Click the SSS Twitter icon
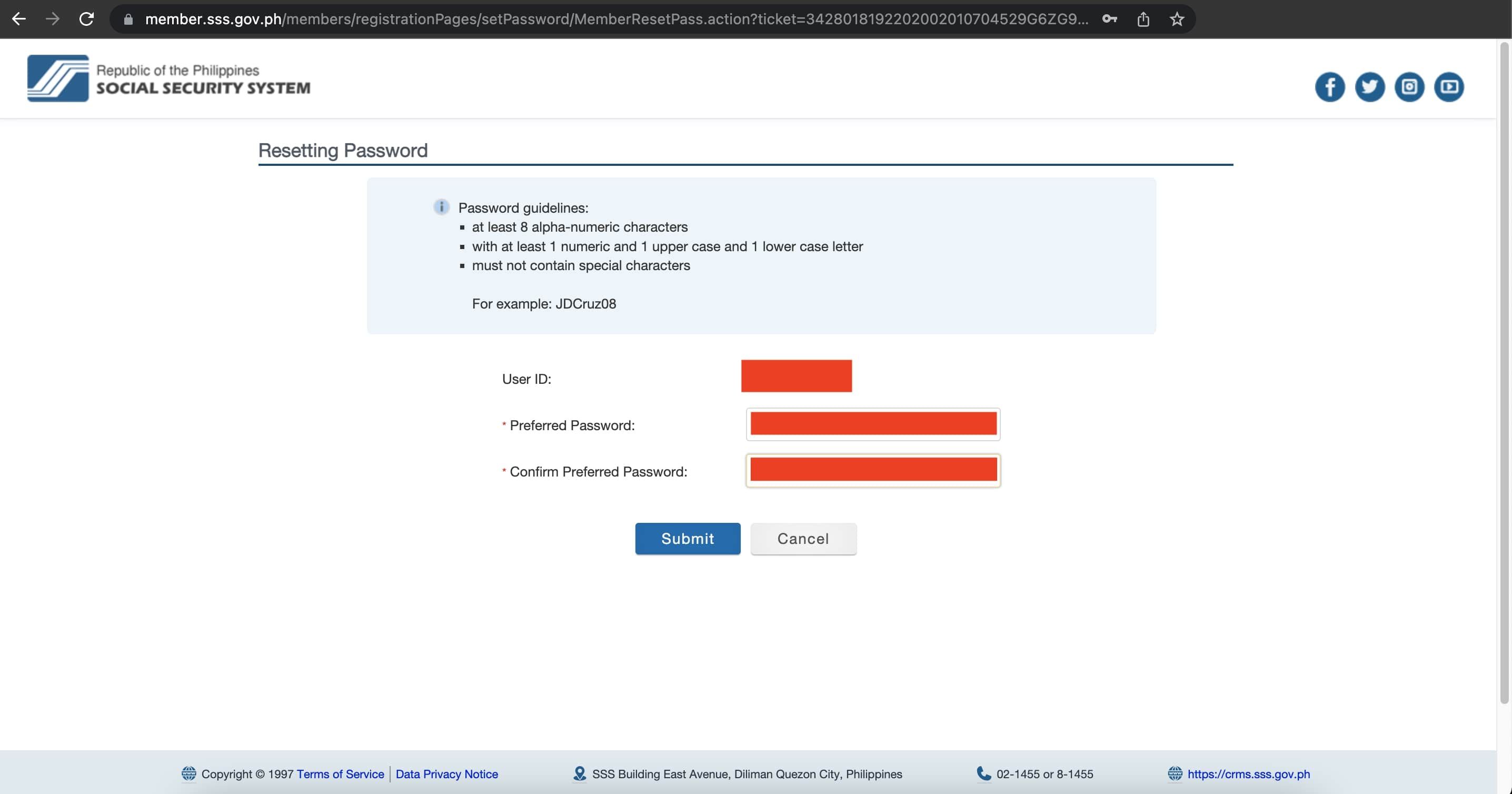Screen dimensions: 1512x794 1369,86
